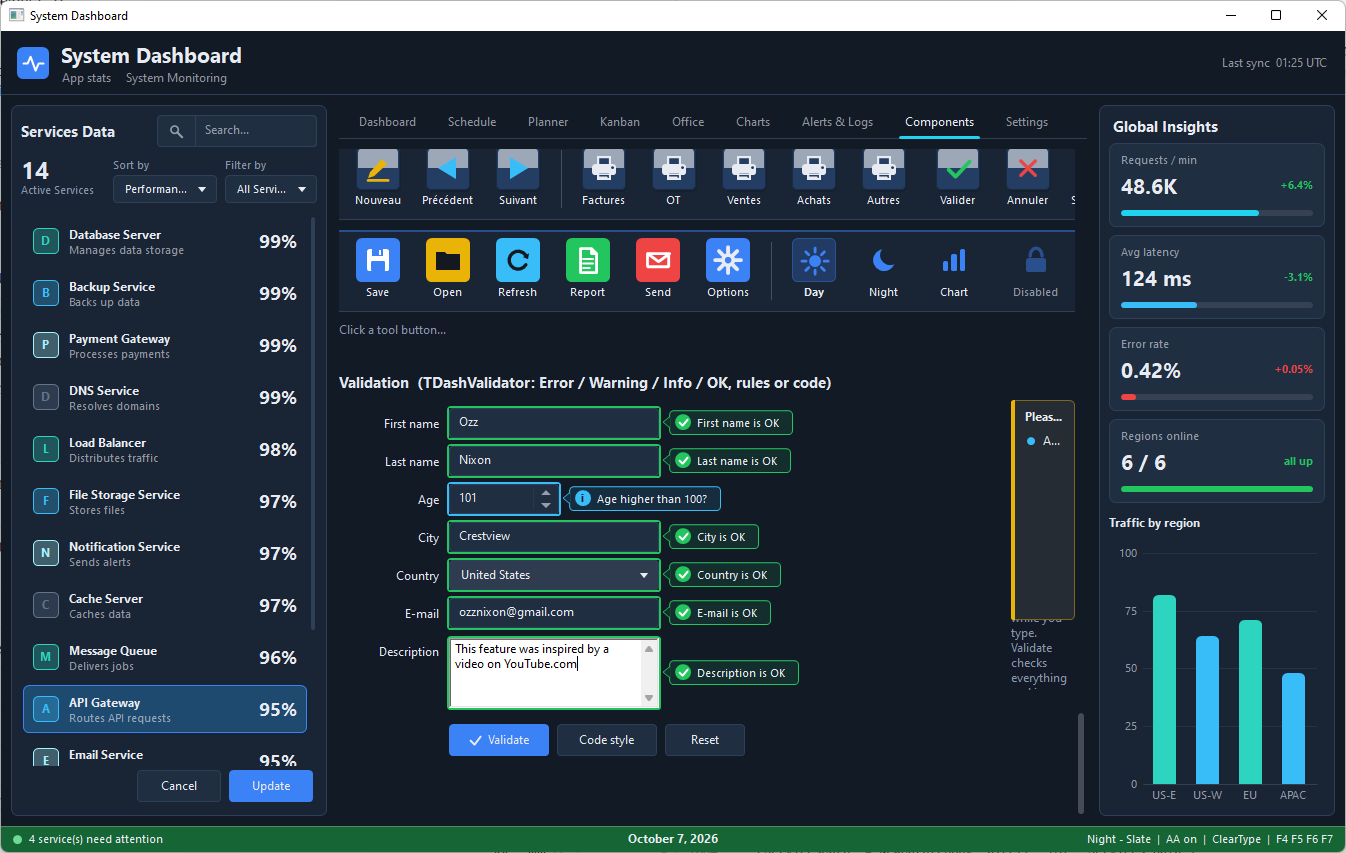Click the Factures printer icon
Image resolution: width=1346 pixels, height=853 pixels.
click(x=604, y=170)
